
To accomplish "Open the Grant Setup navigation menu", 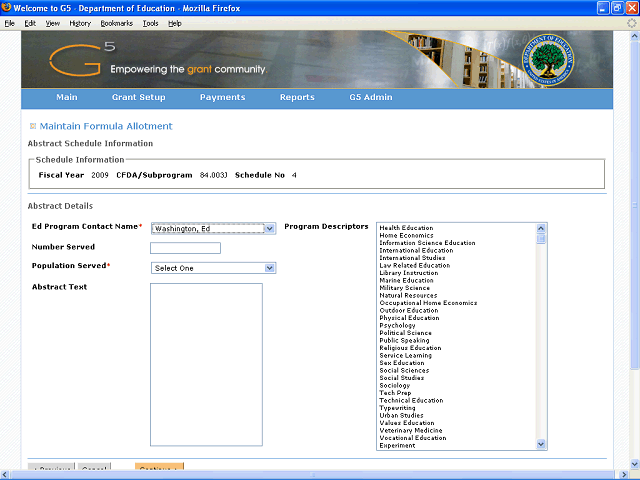I will click(x=138, y=98).
